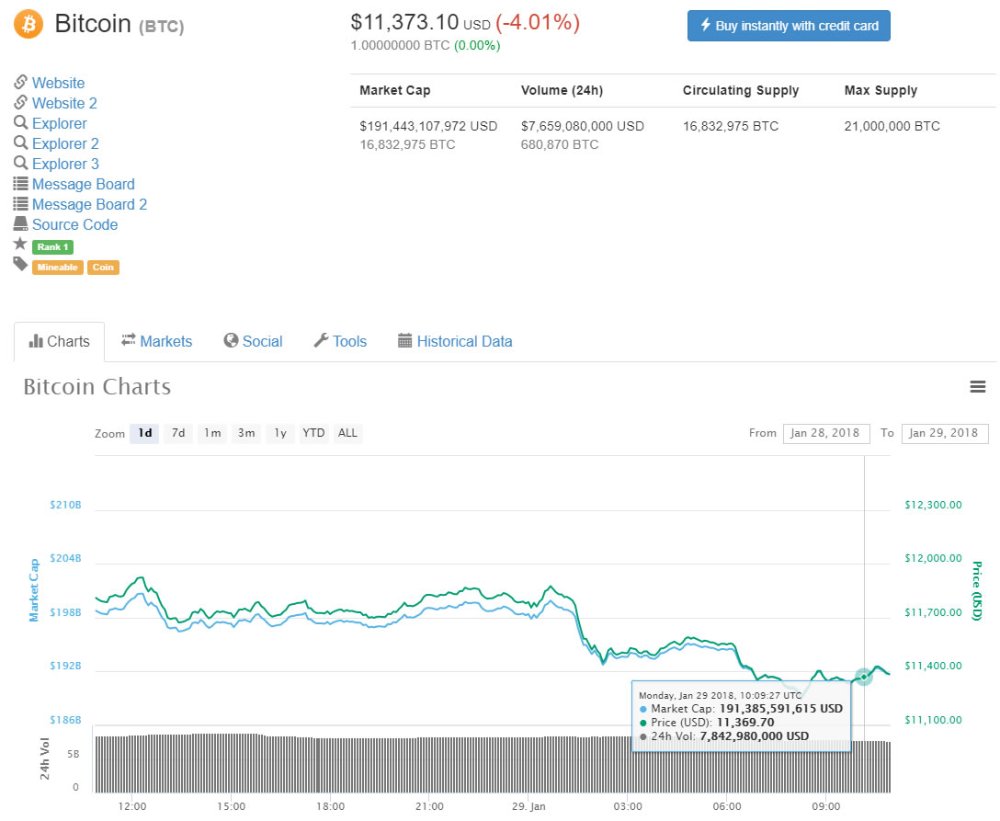Click the exchange-arrows icon beside Markets
This screenshot has height=821, width=1000.
pos(128,340)
